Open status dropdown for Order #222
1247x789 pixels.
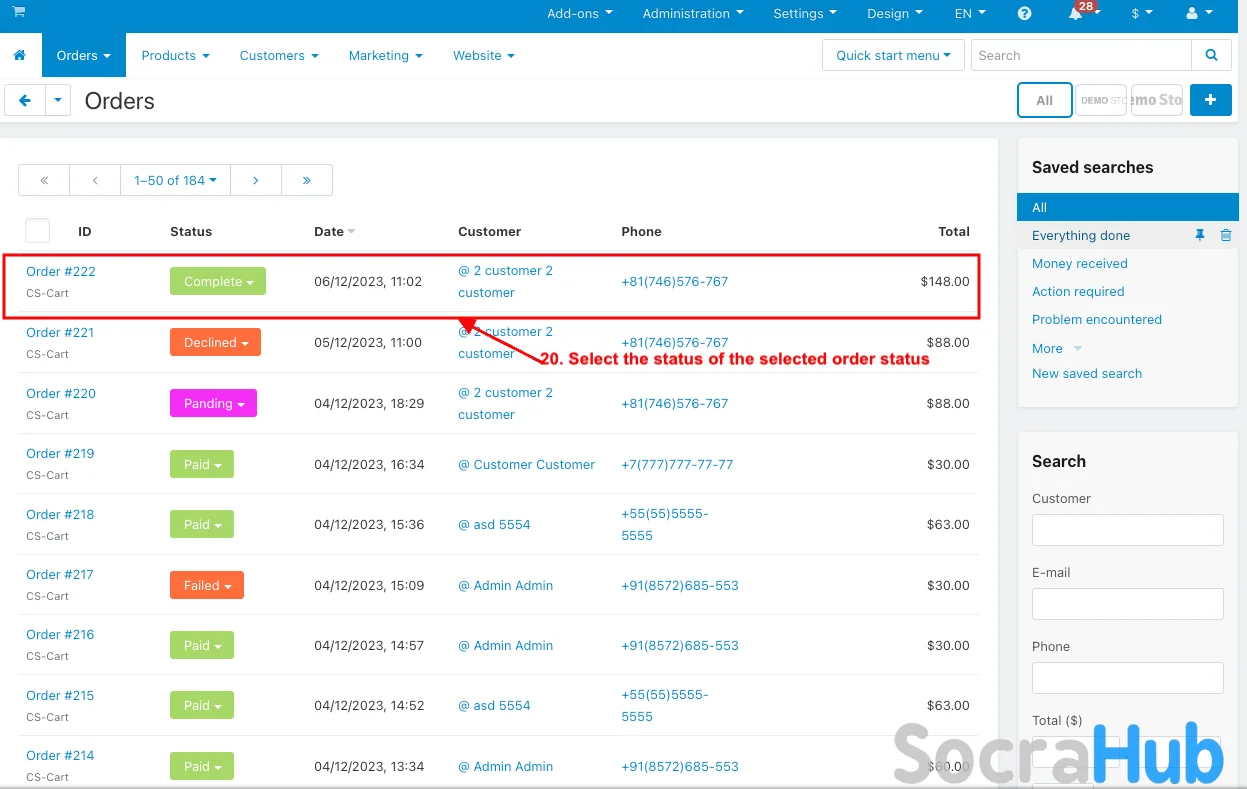218,282
